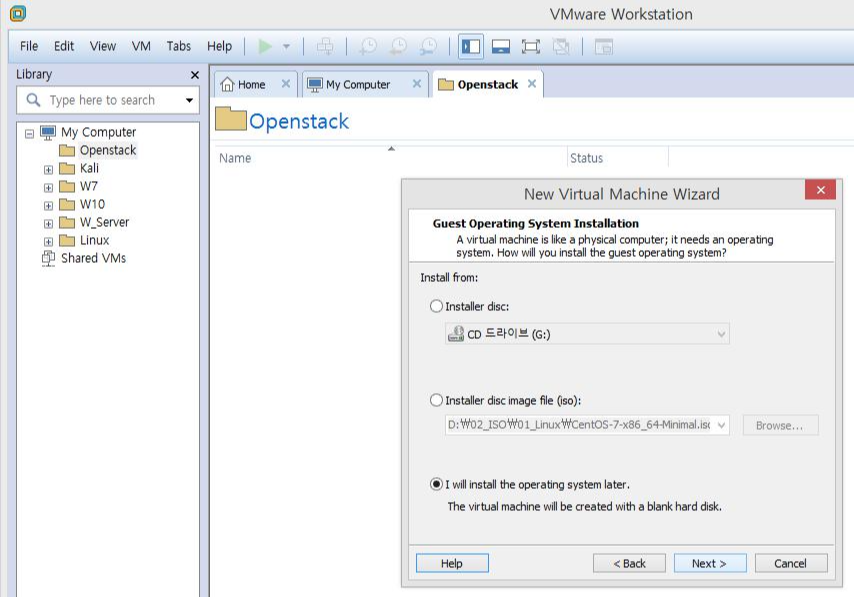
Task: Click the Send Ctrl+Alt+Del toolbar icon
Action: [325, 47]
